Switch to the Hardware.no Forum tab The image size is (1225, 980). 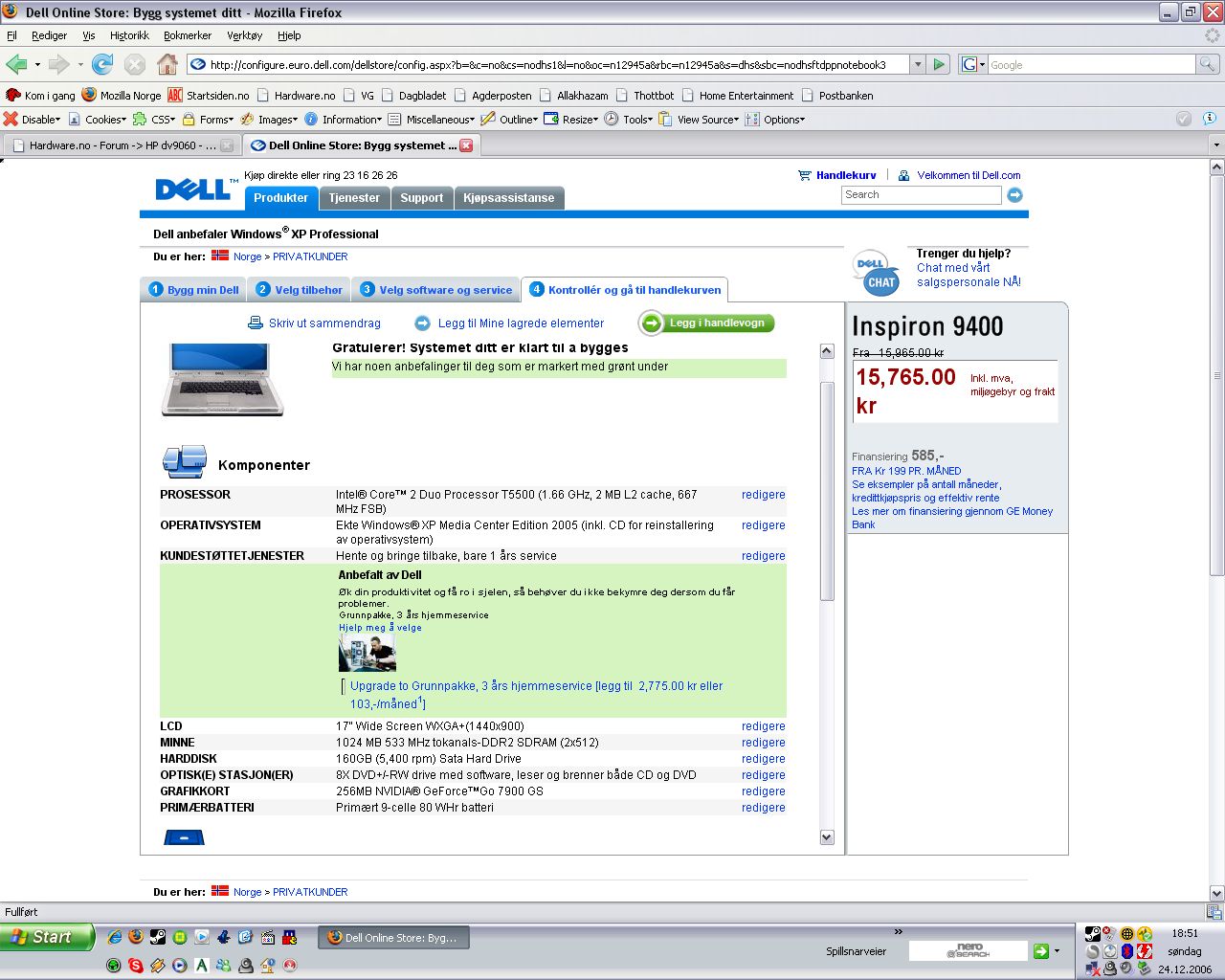coord(122,145)
